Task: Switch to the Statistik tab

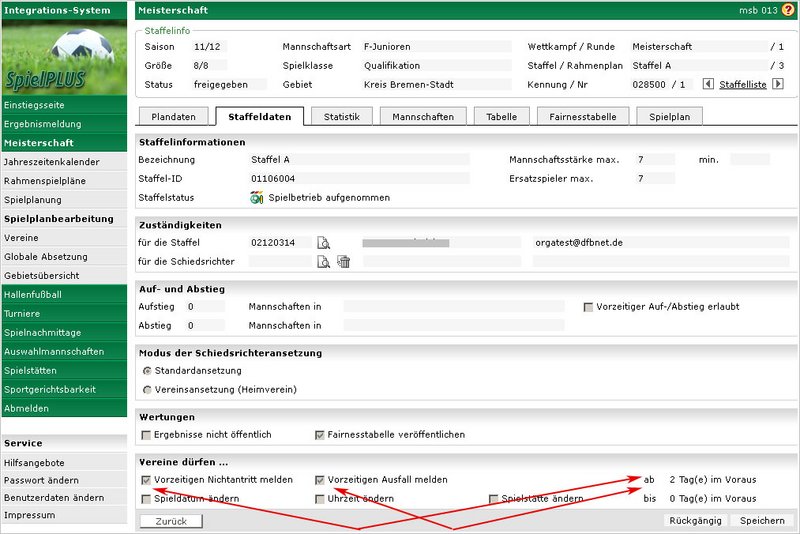Action: [341, 117]
